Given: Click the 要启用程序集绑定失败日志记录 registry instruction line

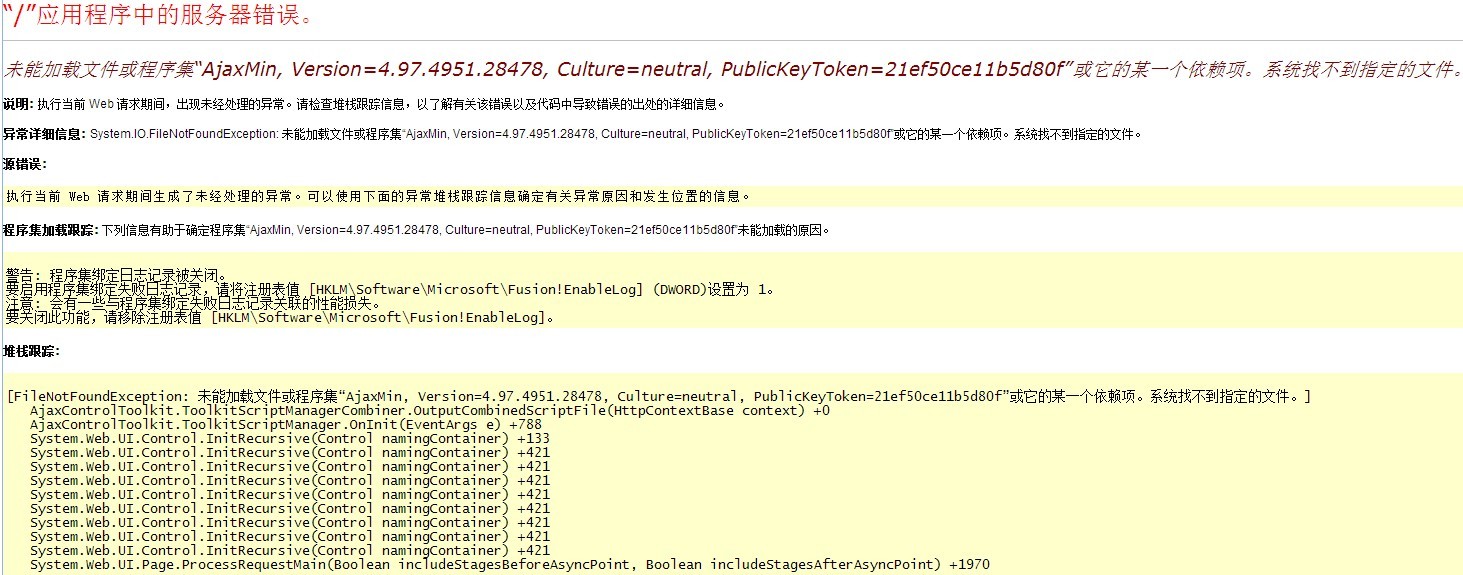Looking at the screenshot, I should 391,289.
